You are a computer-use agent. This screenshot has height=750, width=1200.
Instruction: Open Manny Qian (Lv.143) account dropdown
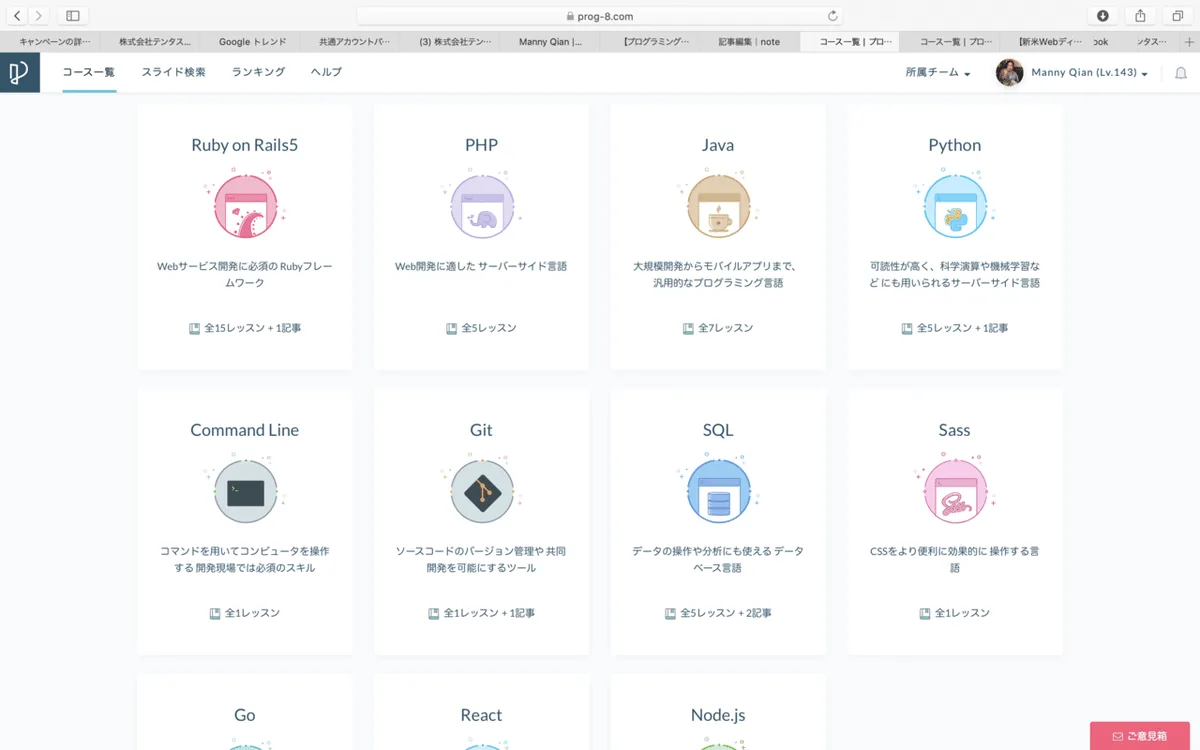tap(1089, 73)
